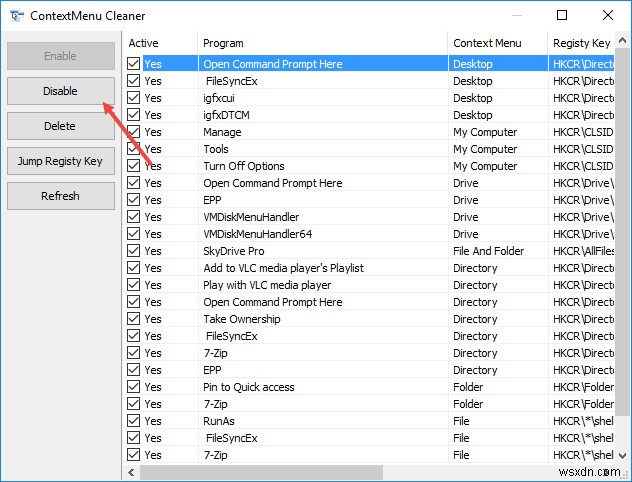632x482 pixels.
Task: Click the Refresh button
Action: (x=61, y=196)
